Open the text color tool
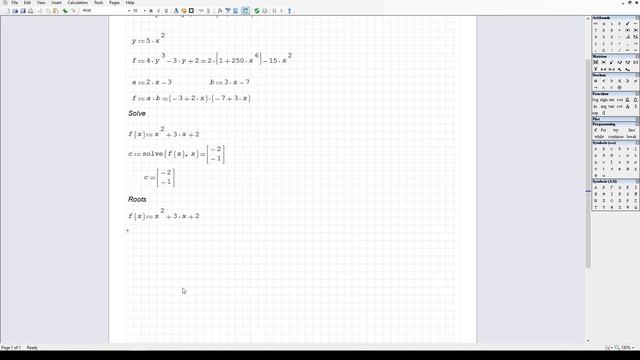 coord(176,11)
